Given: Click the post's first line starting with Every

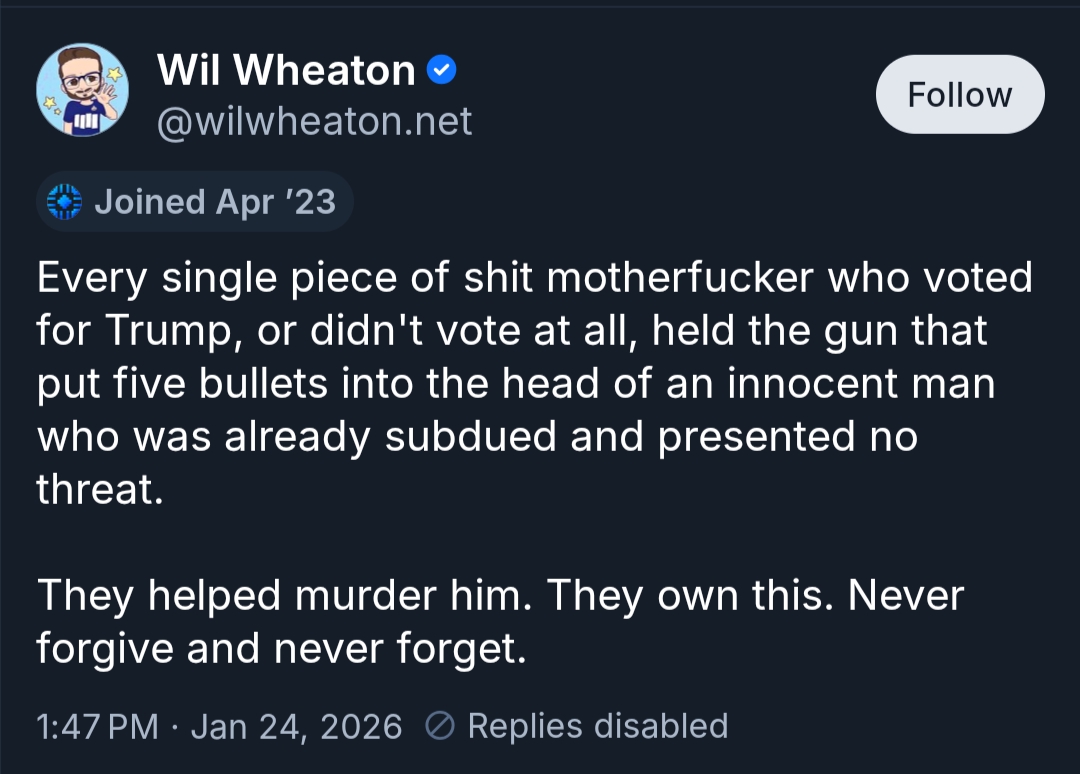Looking at the screenshot, I should point(534,278).
